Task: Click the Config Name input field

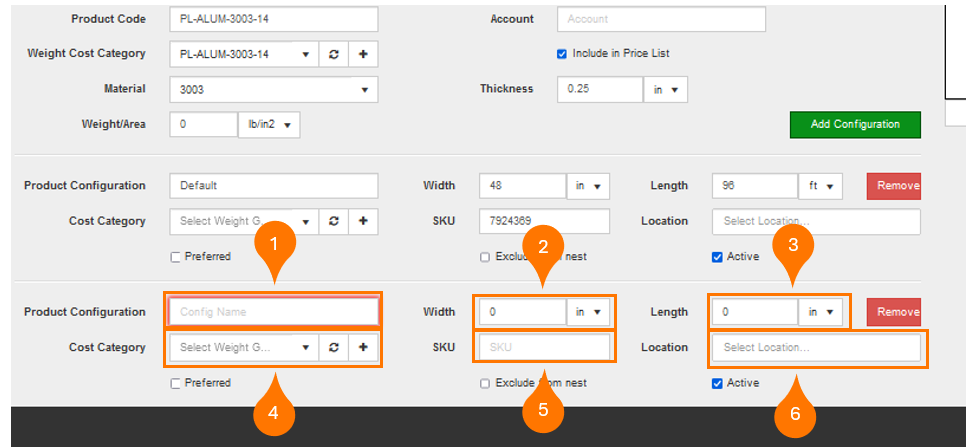Action: pos(273,312)
